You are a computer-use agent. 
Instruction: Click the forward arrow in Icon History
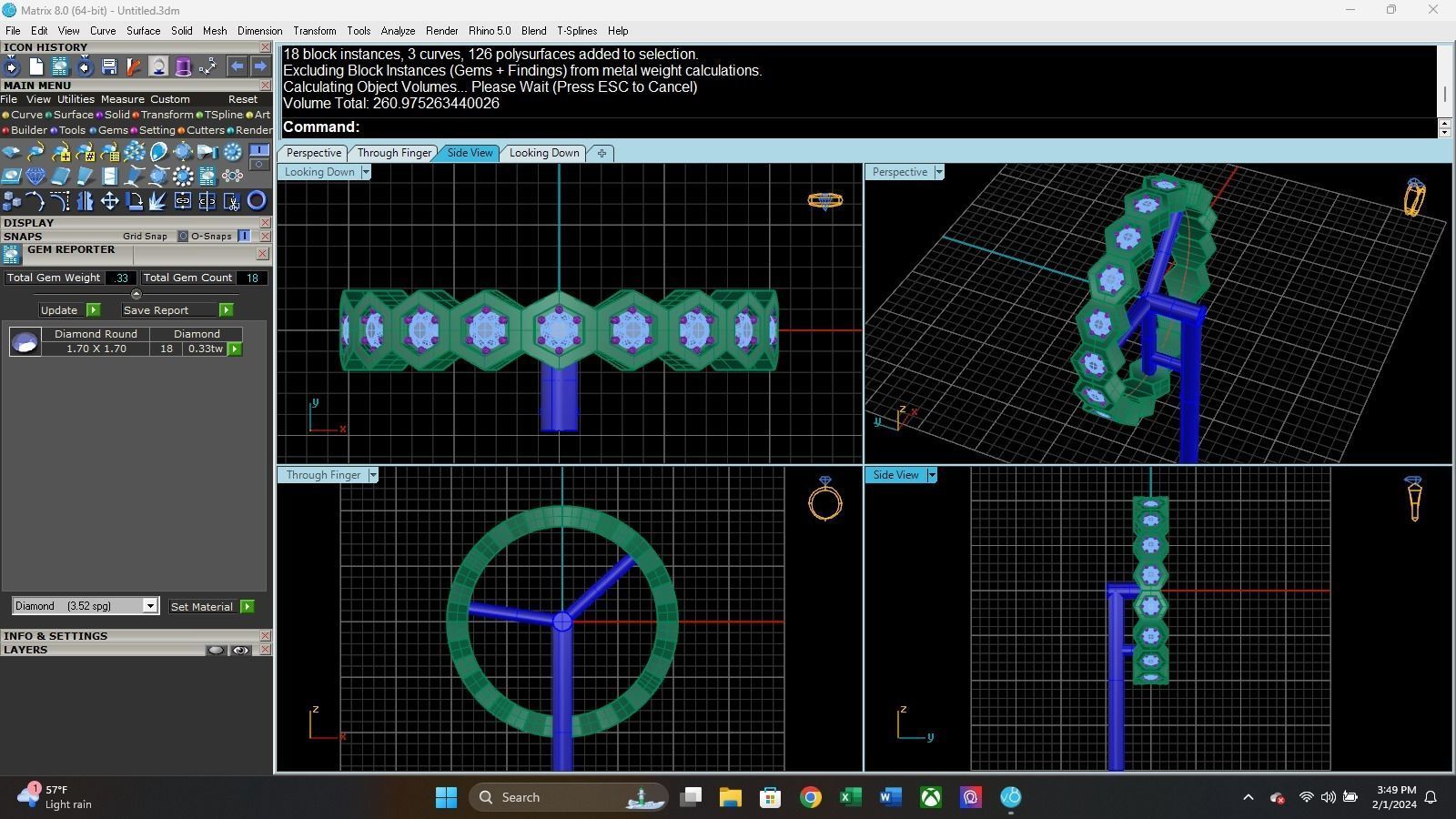click(x=260, y=66)
